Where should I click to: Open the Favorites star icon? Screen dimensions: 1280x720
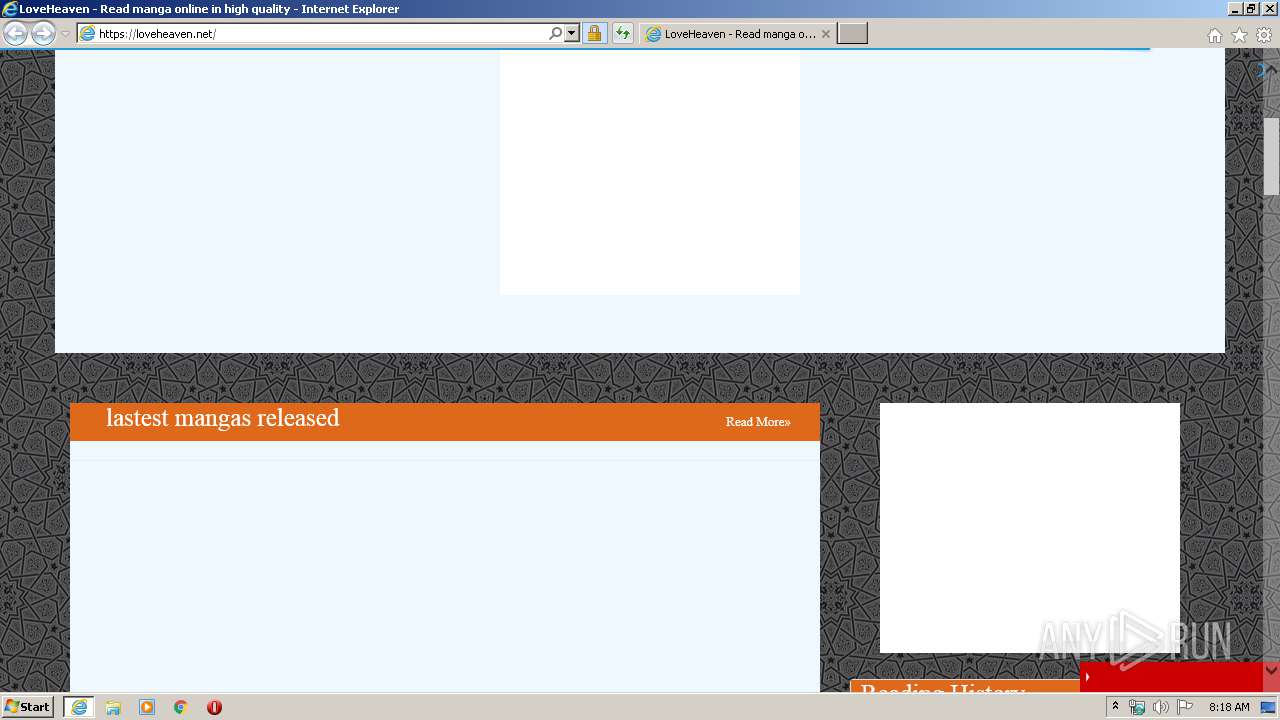[1239, 35]
